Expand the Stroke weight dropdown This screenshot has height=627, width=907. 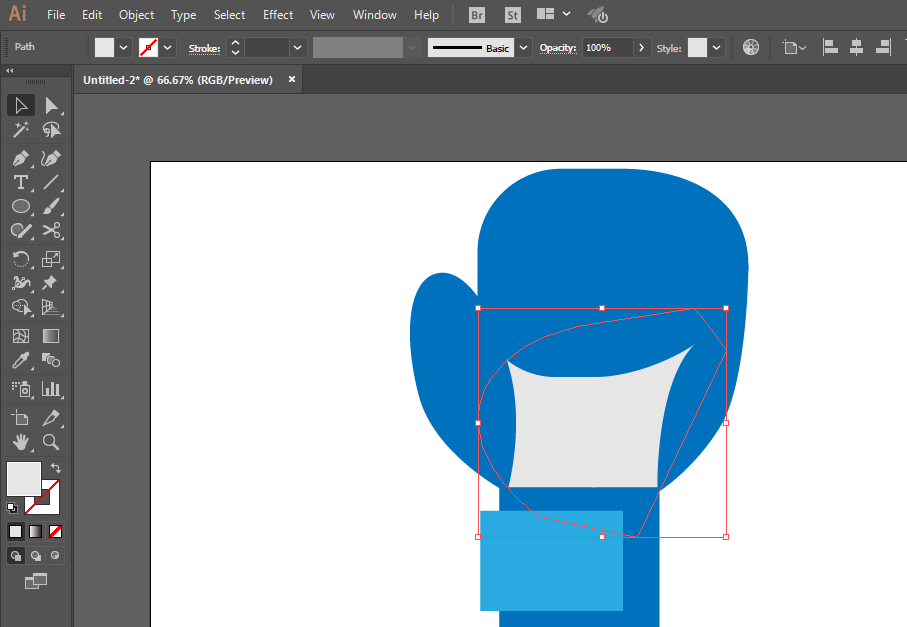click(x=297, y=47)
